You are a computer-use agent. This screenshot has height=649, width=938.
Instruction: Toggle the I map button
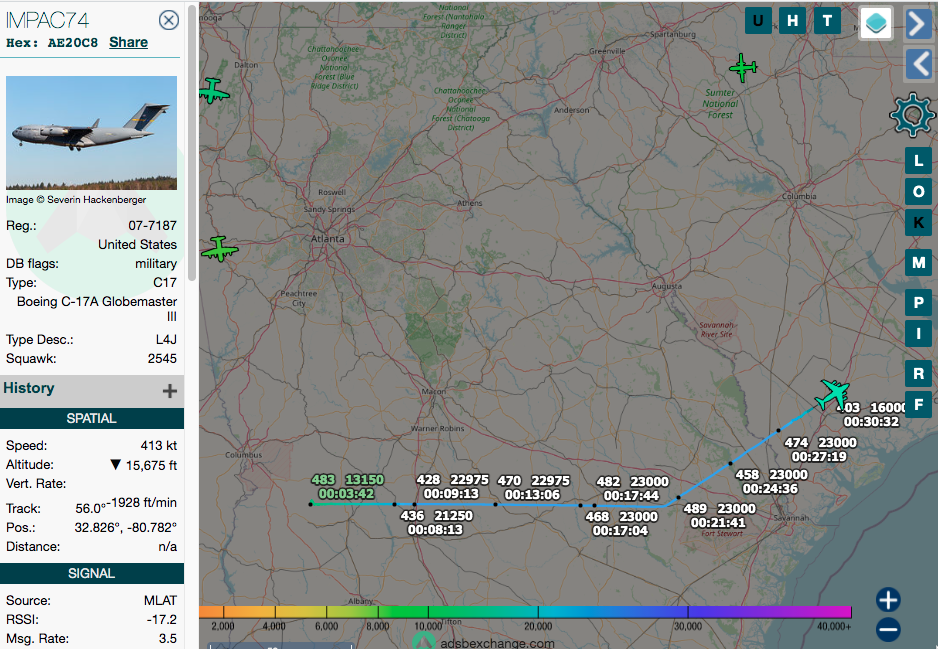coord(918,334)
